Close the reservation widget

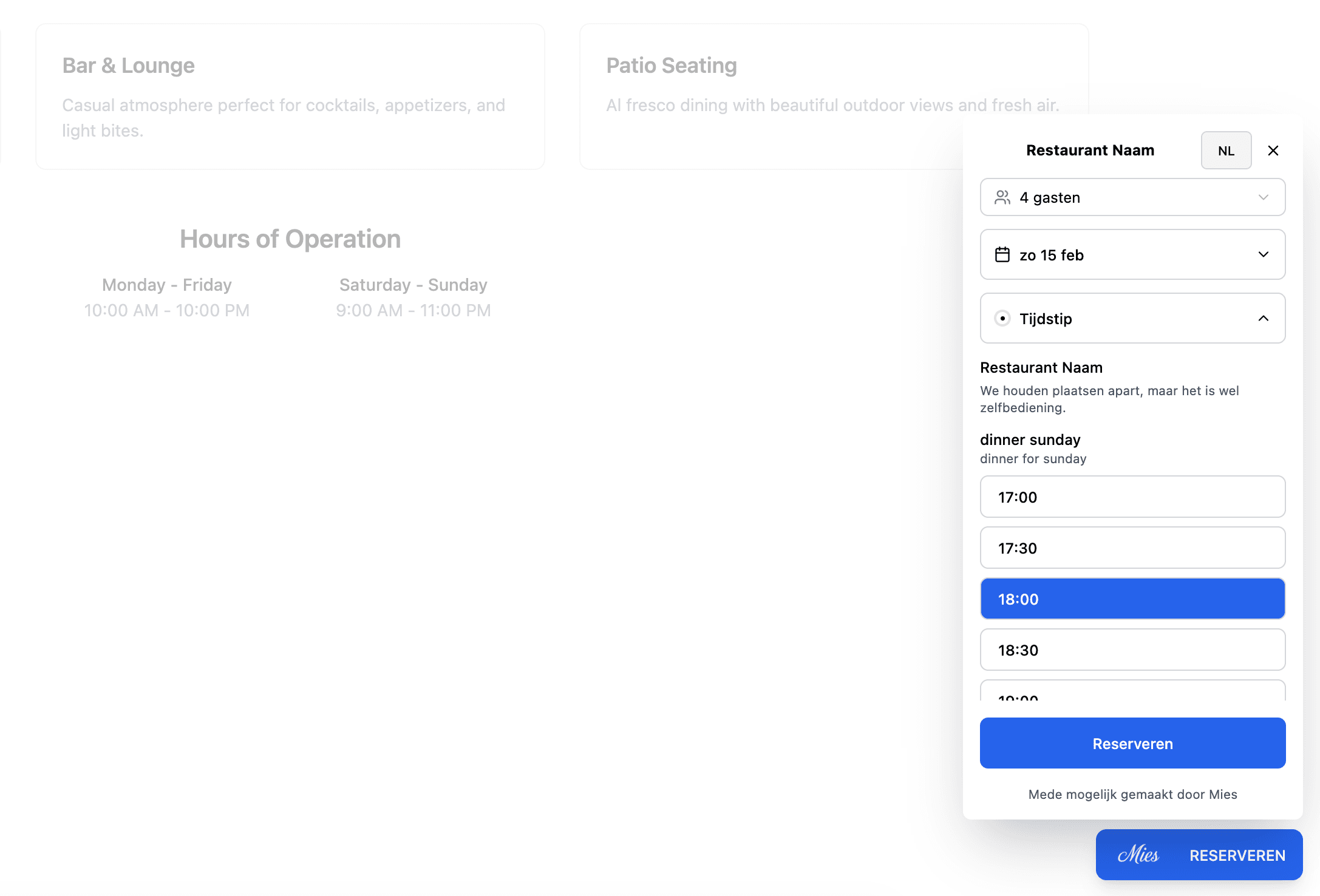pos(1273,150)
